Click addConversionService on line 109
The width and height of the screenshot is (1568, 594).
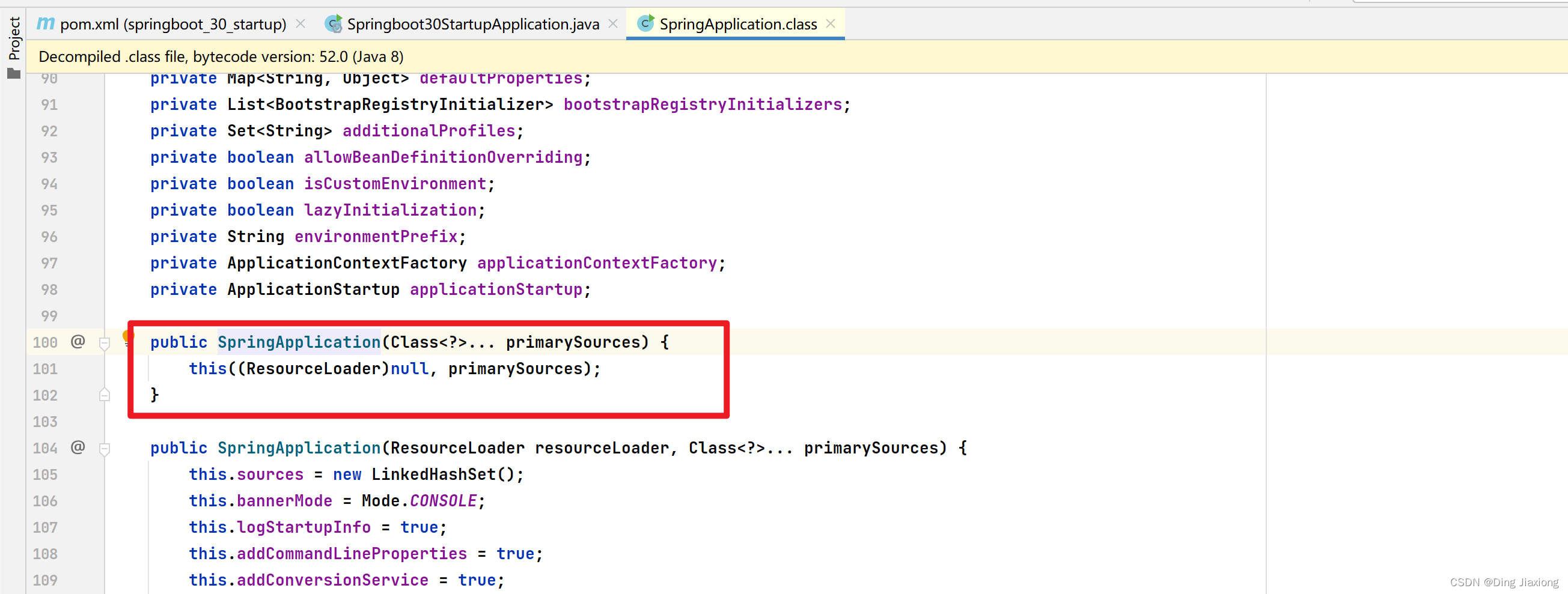[x=332, y=581]
